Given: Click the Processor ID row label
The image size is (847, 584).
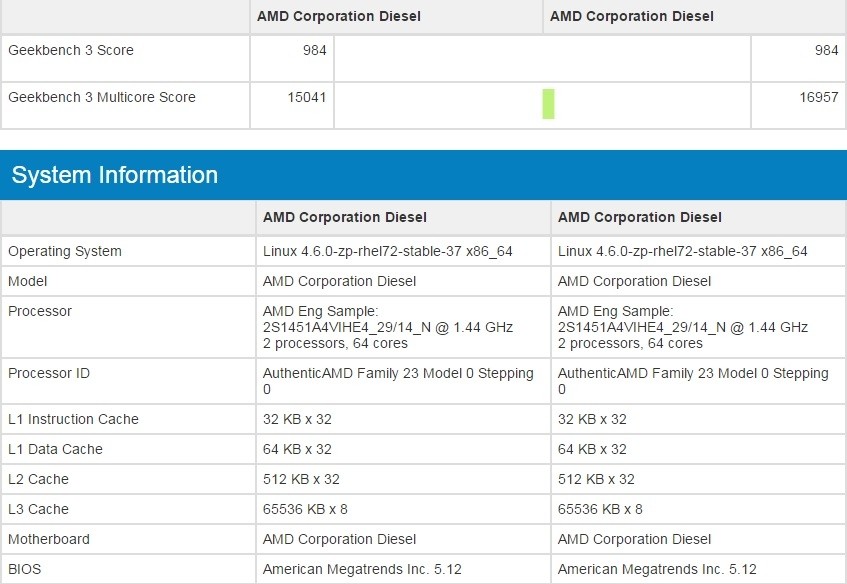Looking at the screenshot, I should click(x=48, y=373).
